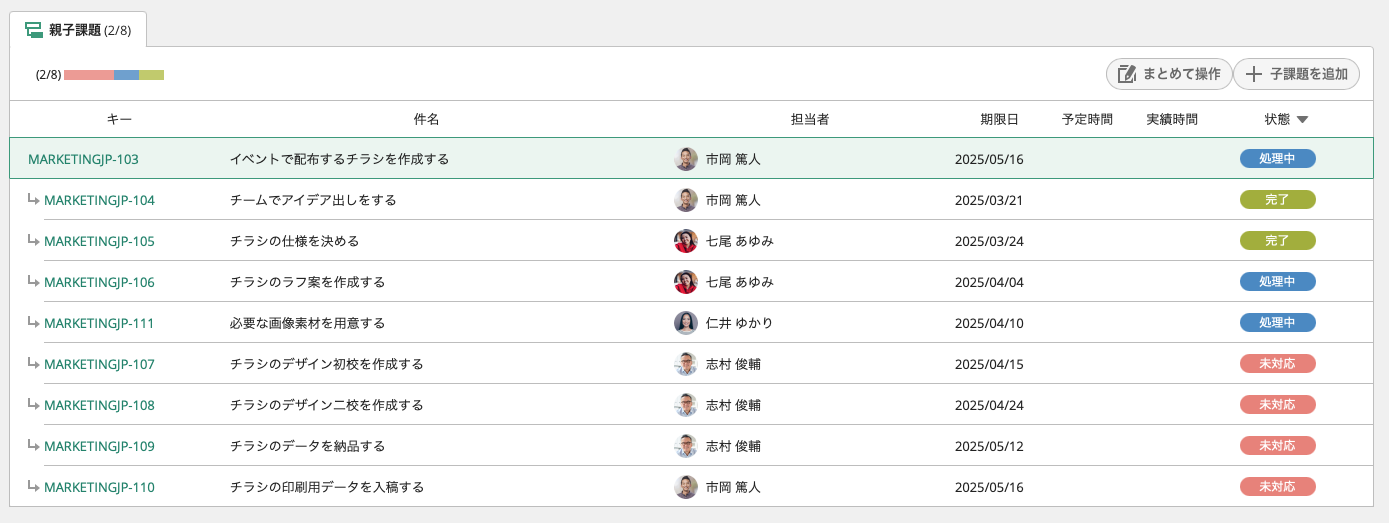This screenshot has height=523, width=1389.
Task: Click the child-issue arrow icon beside MARKETINGJP-104
Action: (34, 199)
